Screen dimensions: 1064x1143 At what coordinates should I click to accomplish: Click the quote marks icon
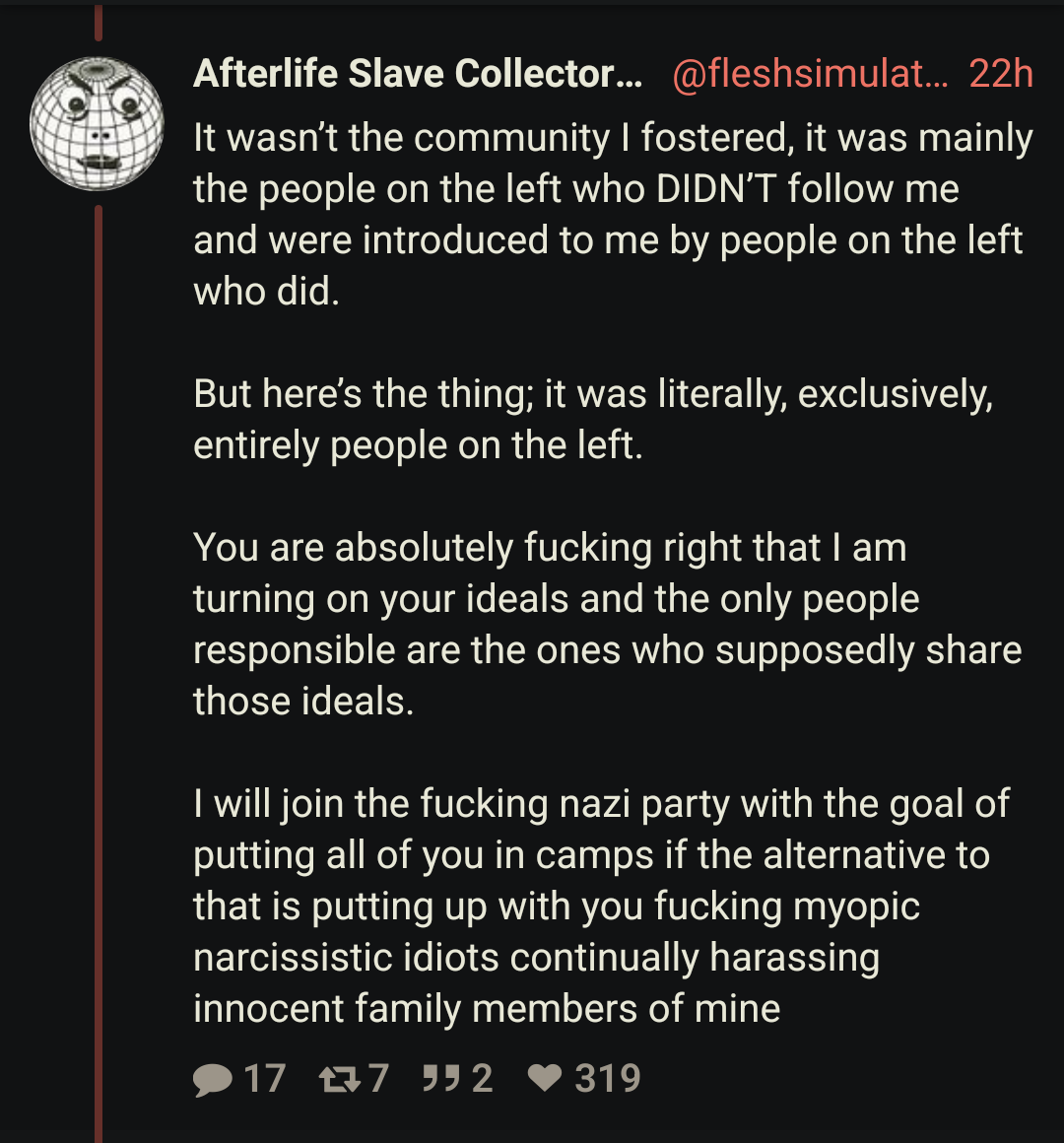point(441,1078)
